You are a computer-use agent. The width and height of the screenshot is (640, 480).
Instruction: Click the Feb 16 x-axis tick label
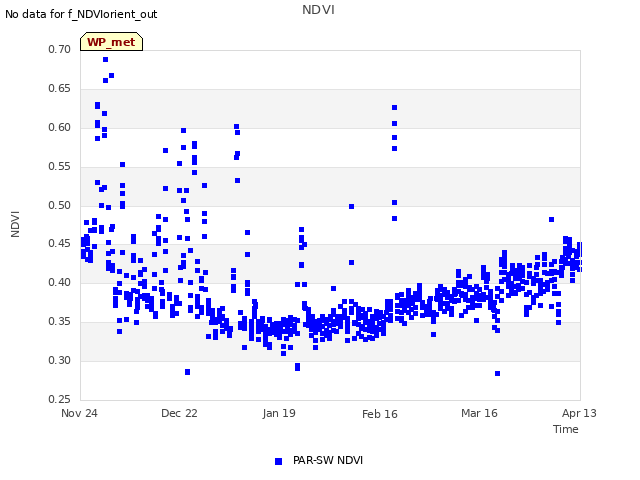[x=380, y=414]
